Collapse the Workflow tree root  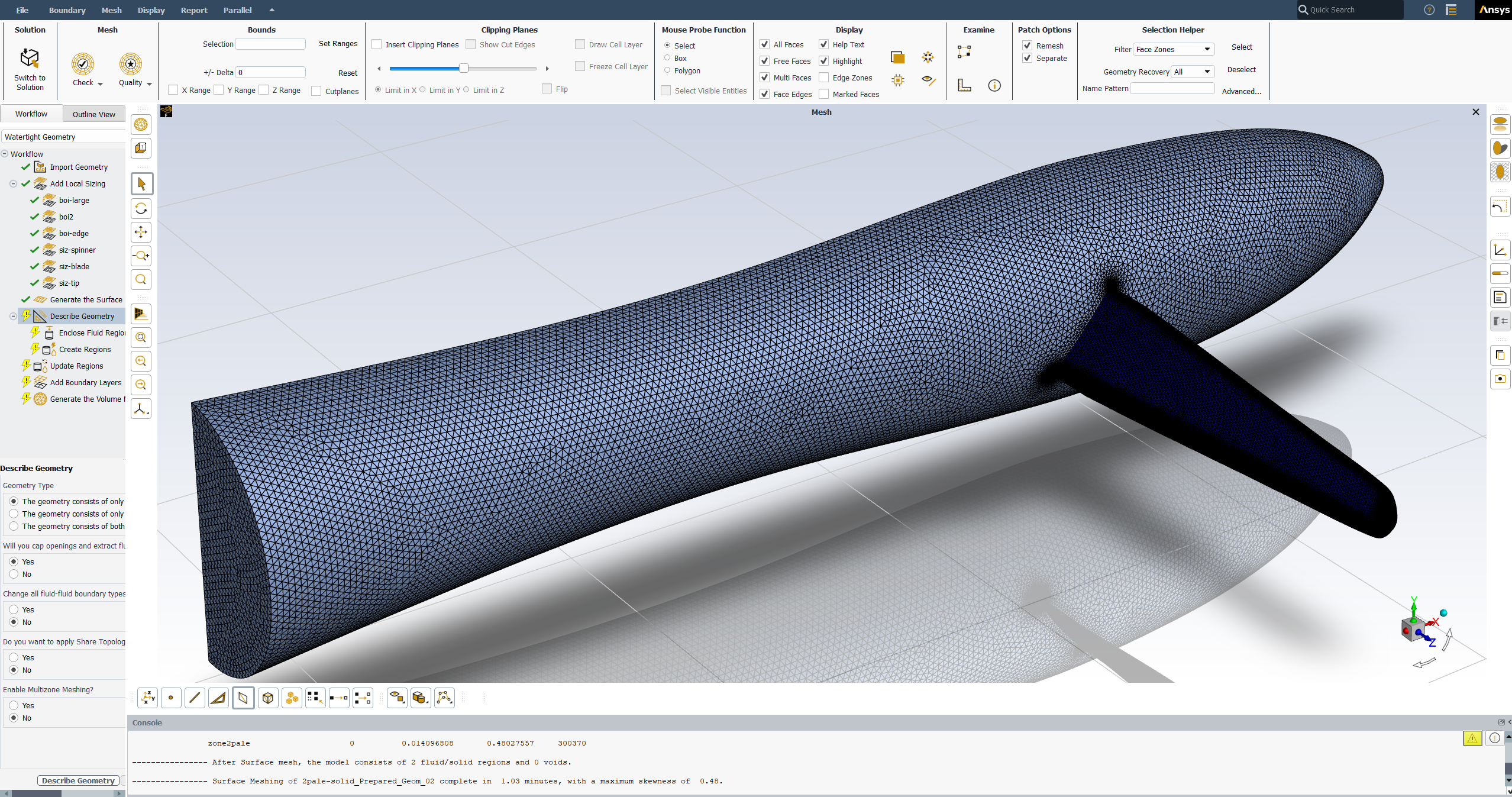click(5, 154)
